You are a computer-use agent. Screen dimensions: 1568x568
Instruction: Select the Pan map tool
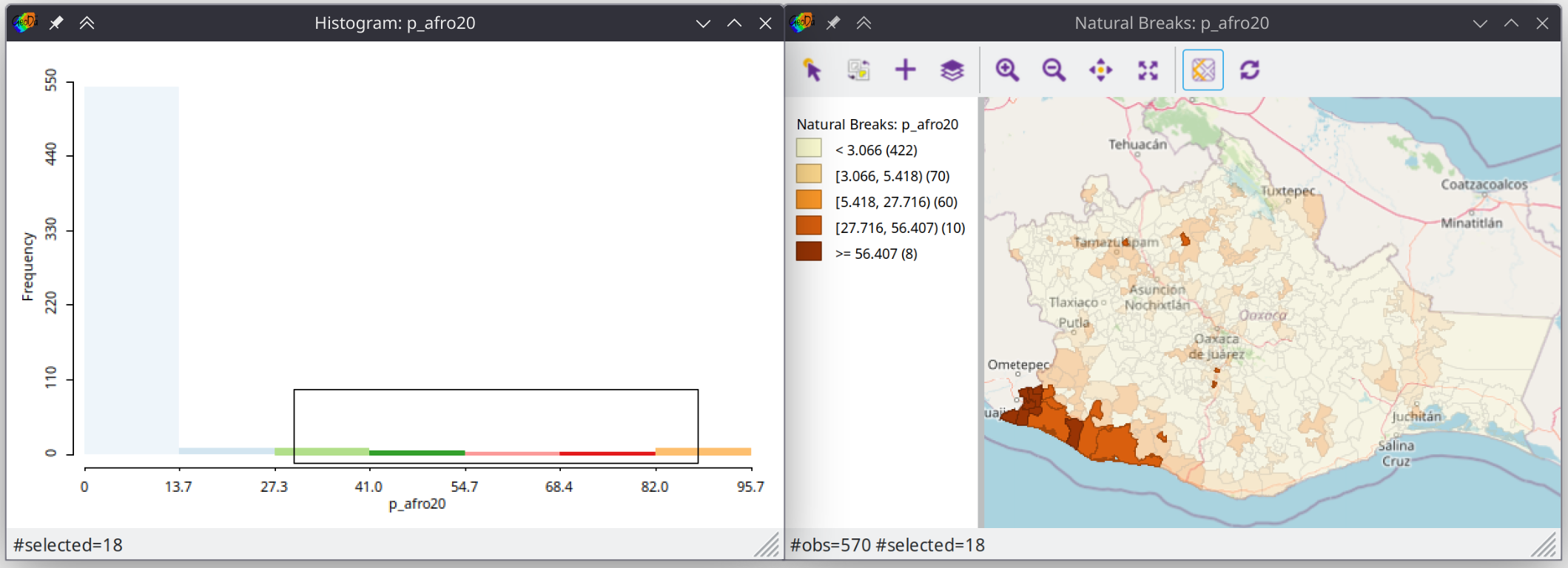coord(1101,70)
